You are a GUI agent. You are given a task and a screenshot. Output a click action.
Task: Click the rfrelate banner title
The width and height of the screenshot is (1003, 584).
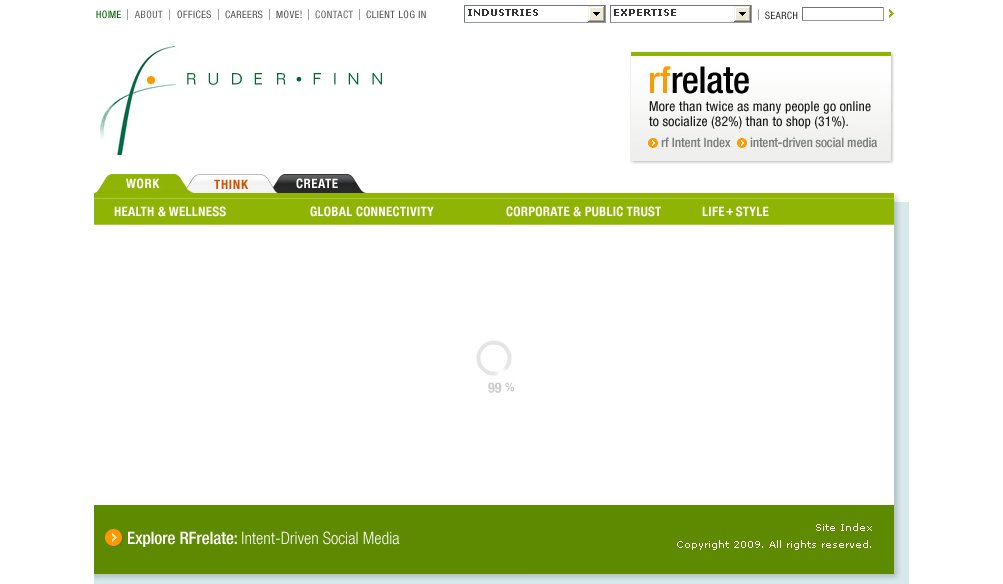pyautogui.click(x=699, y=81)
